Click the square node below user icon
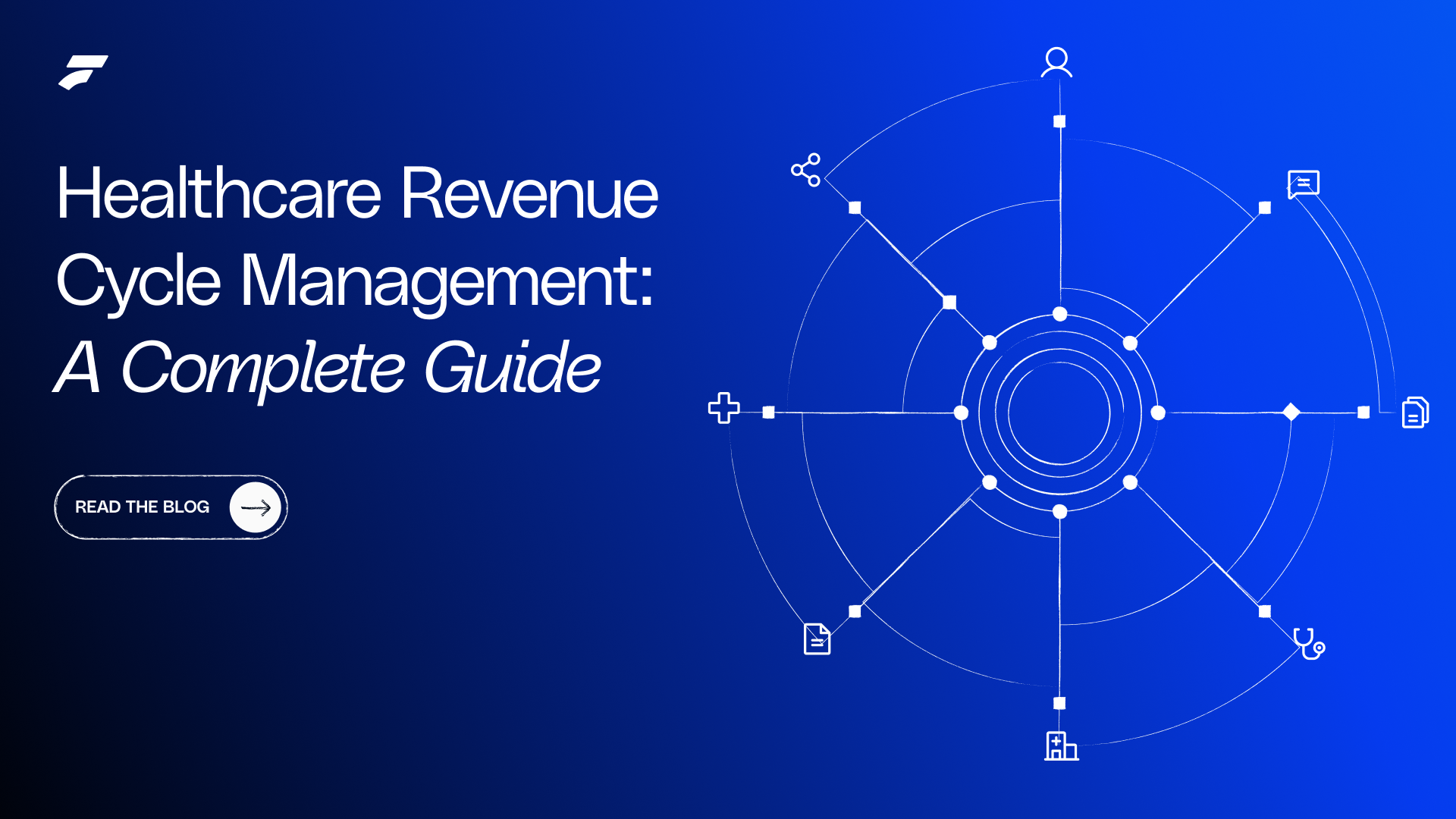 (1059, 121)
